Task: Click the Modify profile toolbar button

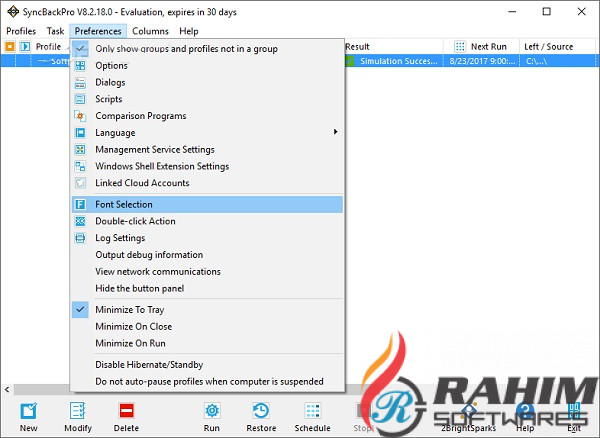Action: [78, 417]
